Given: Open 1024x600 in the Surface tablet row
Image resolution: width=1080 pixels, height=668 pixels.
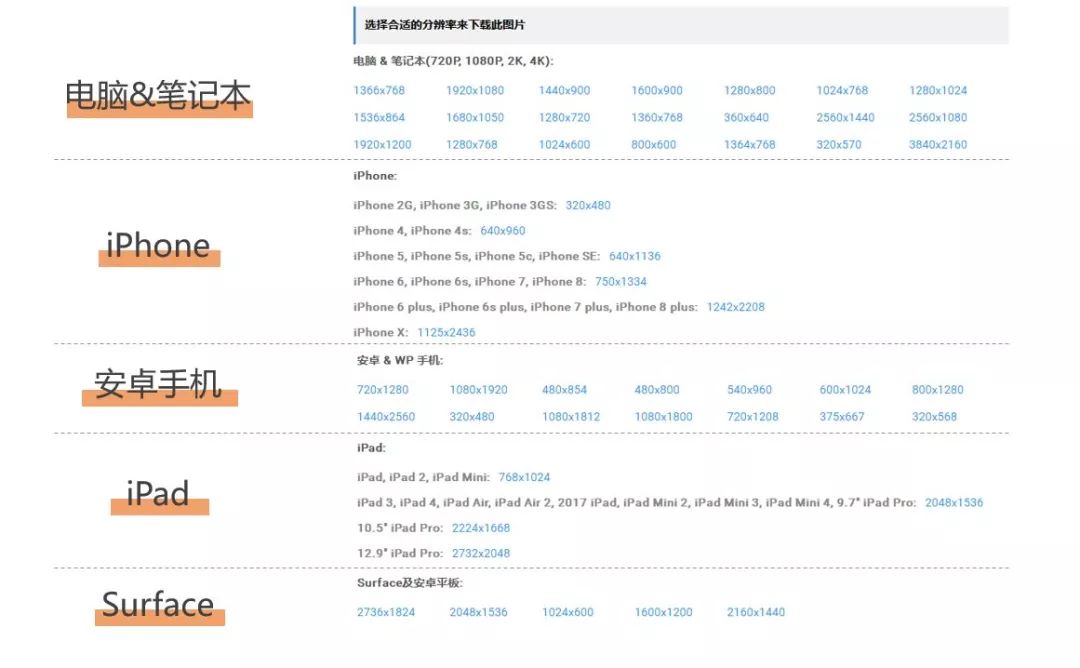Looking at the screenshot, I should coord(568,612).
